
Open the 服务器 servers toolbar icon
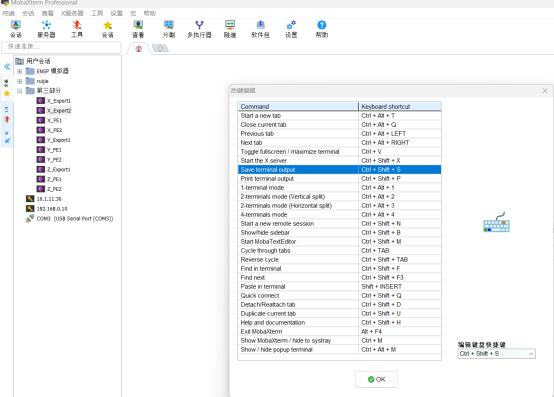click(46, 29)
